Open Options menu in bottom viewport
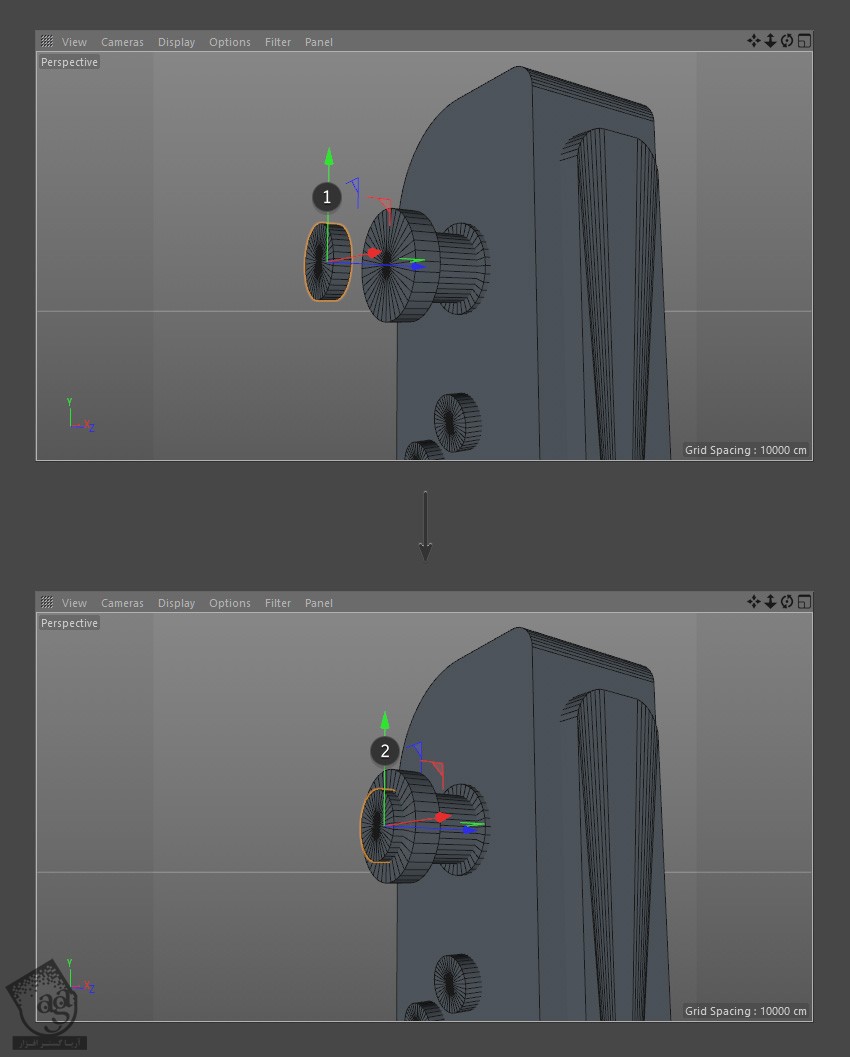The height and width of the screenshot is (1057, 850). pos(229,603)
